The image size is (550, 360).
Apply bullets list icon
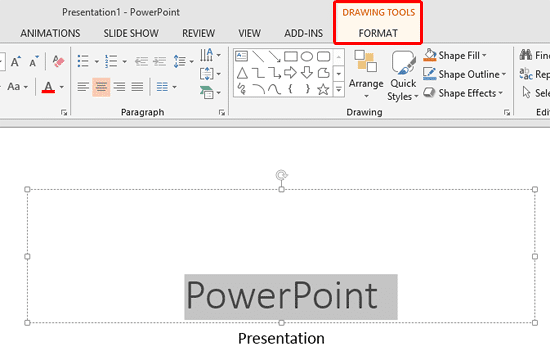point(83,61)
